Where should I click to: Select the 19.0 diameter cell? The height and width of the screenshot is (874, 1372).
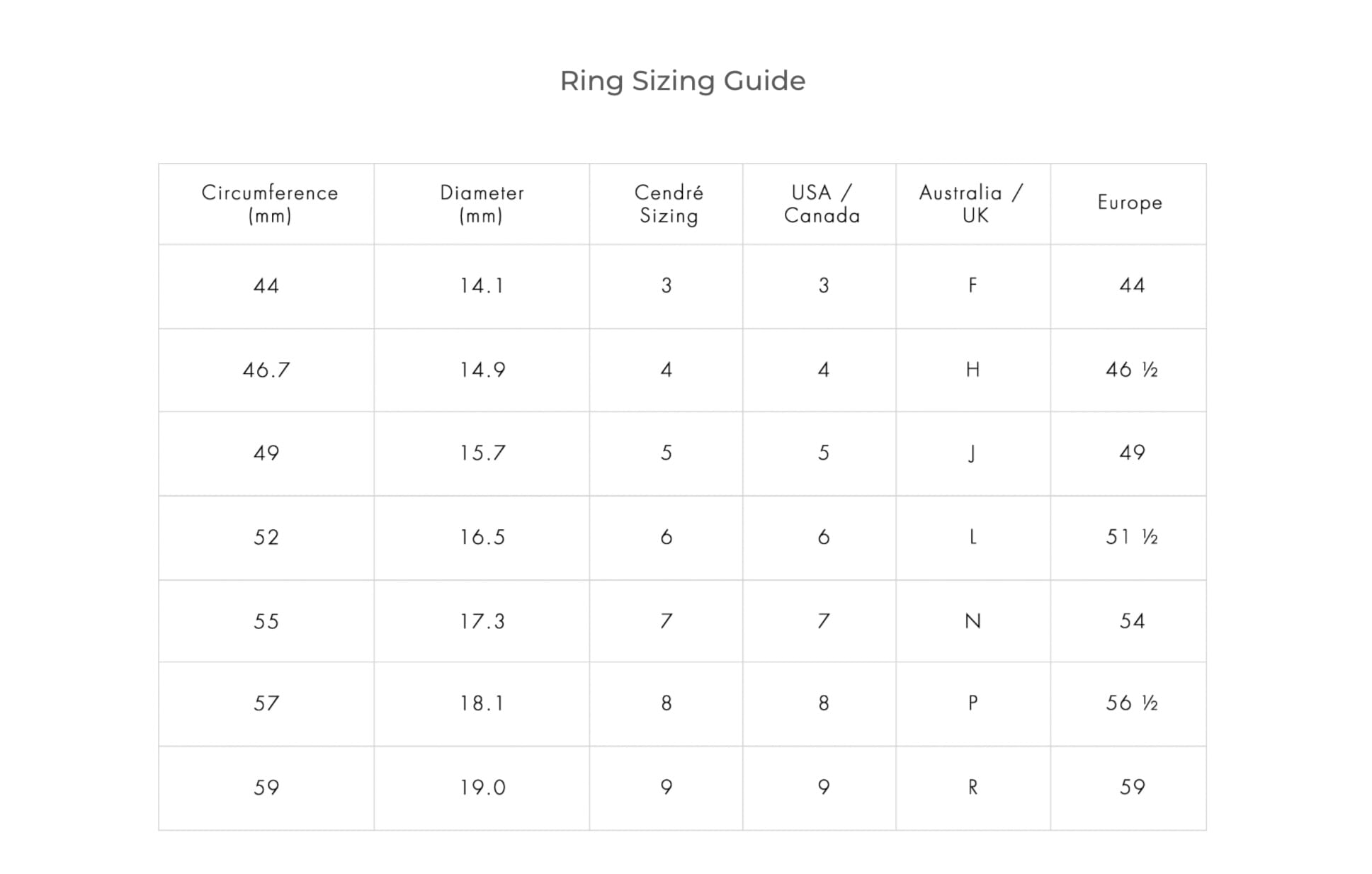482,788
